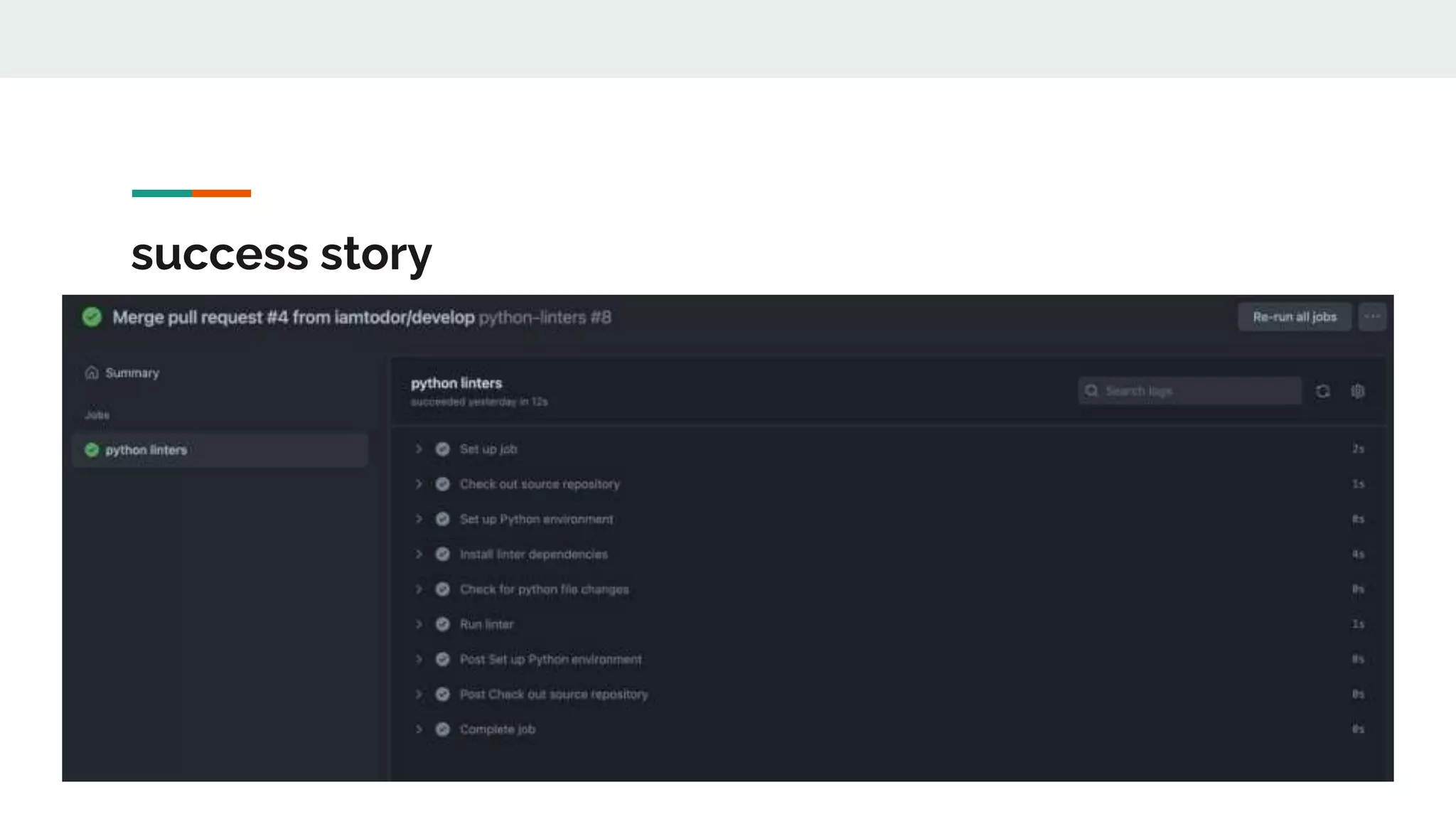The image size is (1456, 819).
Task: Click the Re-run all jobs button
Action: (x=1294, y=317)
